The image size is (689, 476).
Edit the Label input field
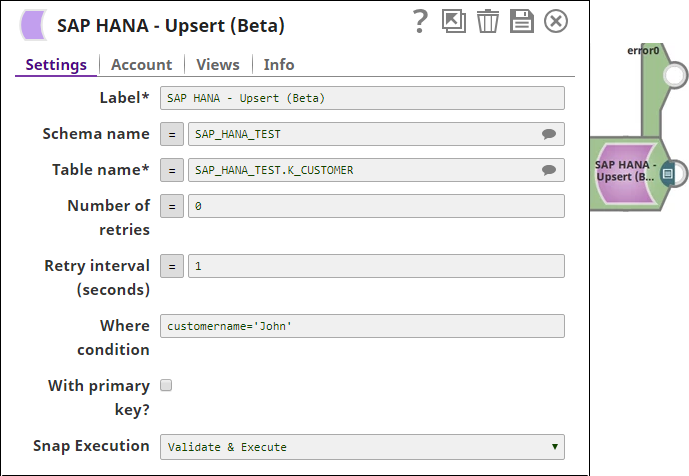click(362, 98)
